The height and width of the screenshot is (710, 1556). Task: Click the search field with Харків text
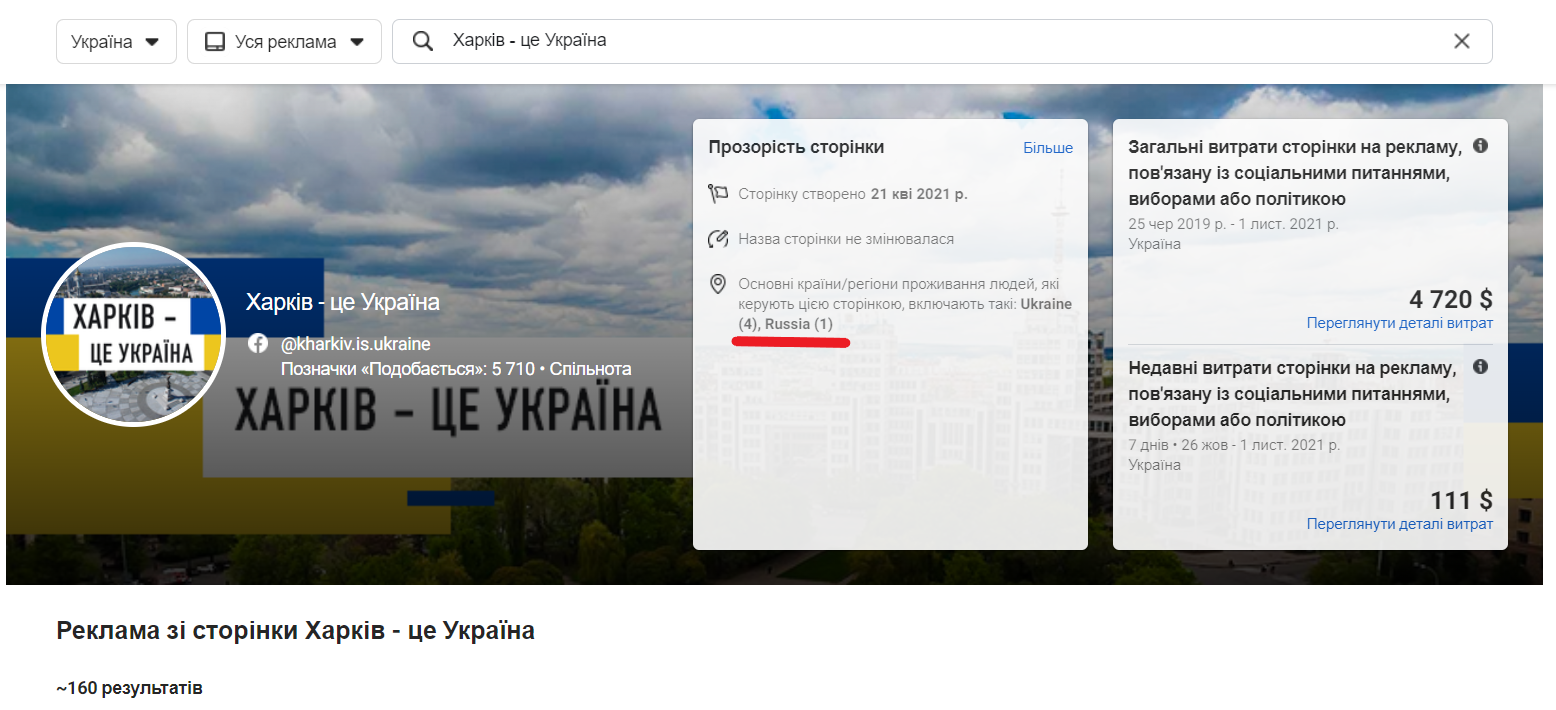coord(900,41)
